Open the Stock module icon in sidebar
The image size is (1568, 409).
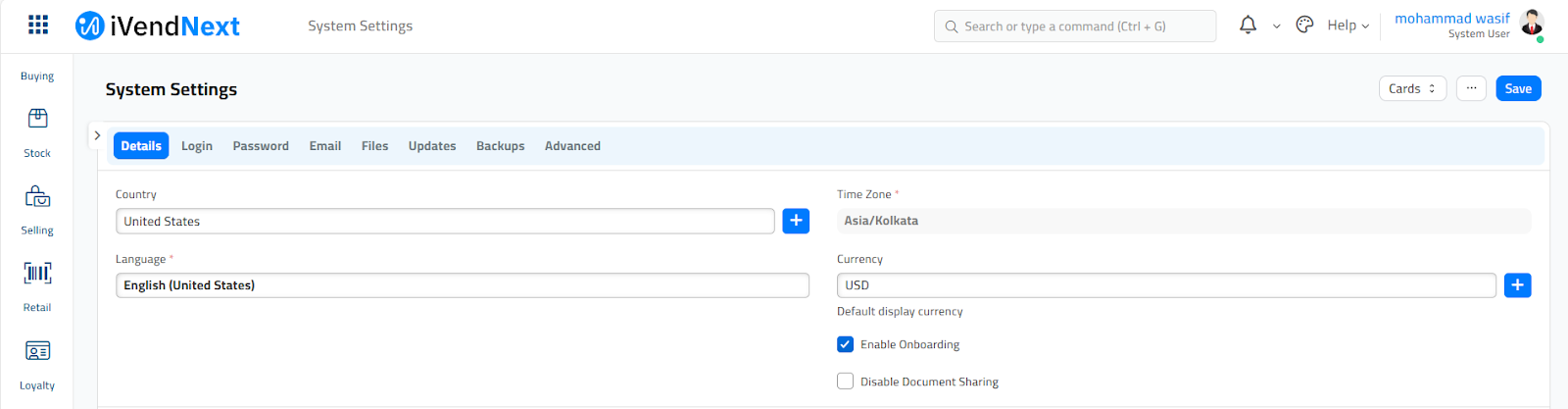(37, 119)
